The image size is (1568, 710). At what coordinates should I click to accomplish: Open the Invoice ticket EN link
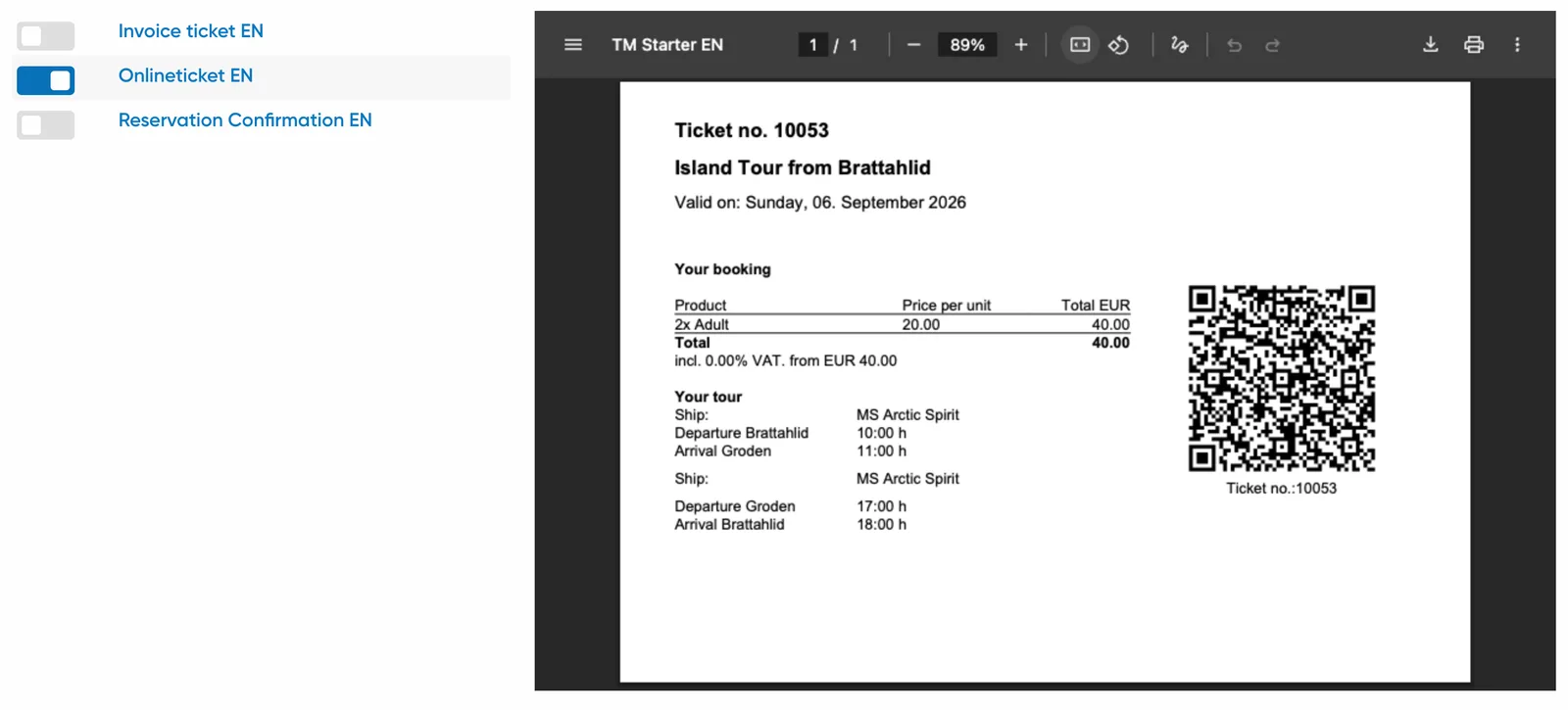(x=191, y=31)
